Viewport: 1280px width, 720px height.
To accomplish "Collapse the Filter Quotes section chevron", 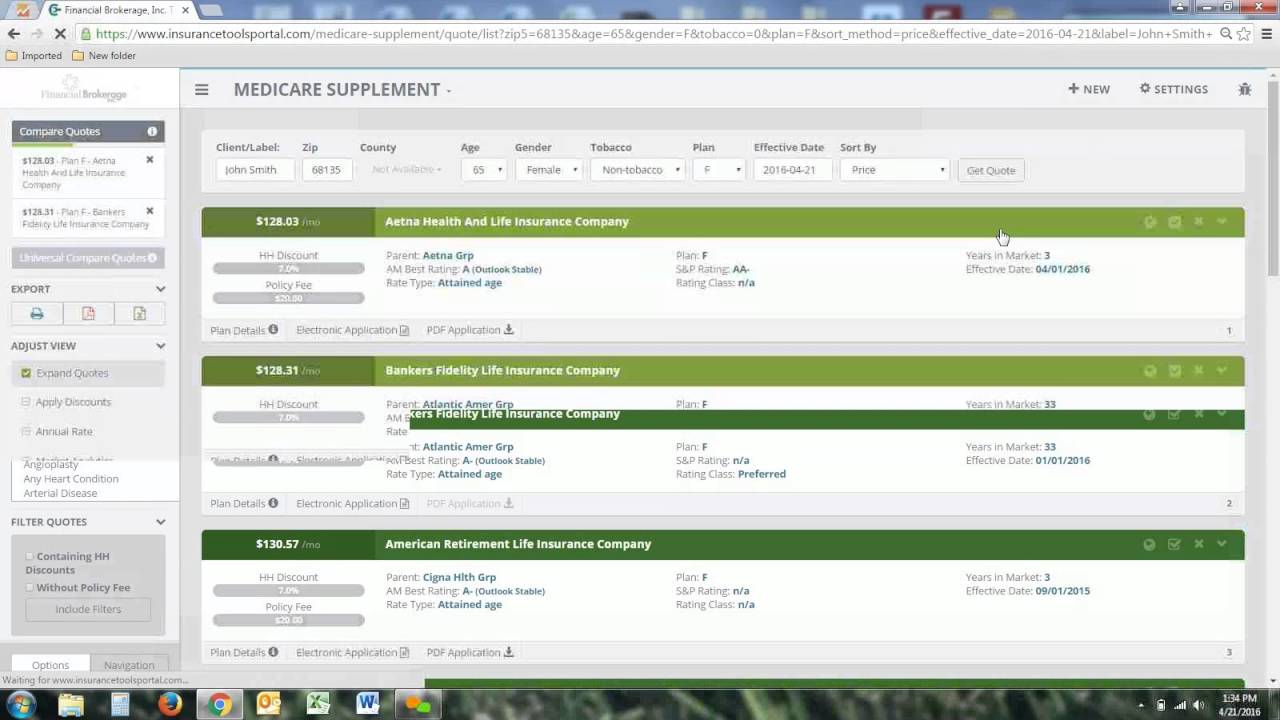I will pyautogui.click(x=160, y=522).
